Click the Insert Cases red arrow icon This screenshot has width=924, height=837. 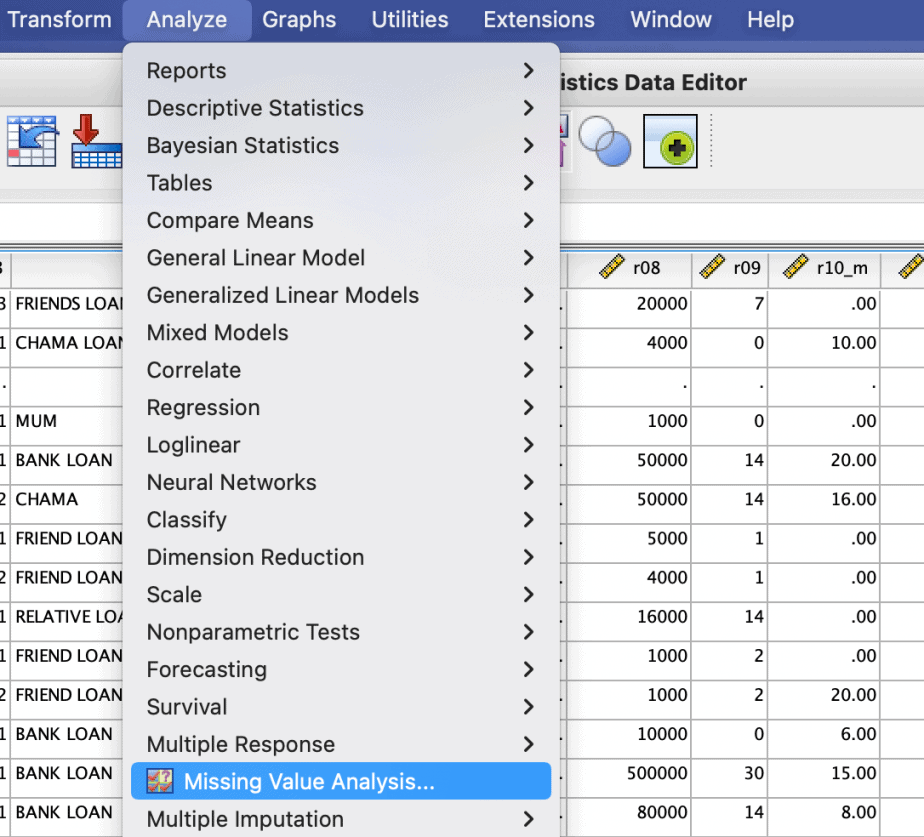click(x=97, y=141)
